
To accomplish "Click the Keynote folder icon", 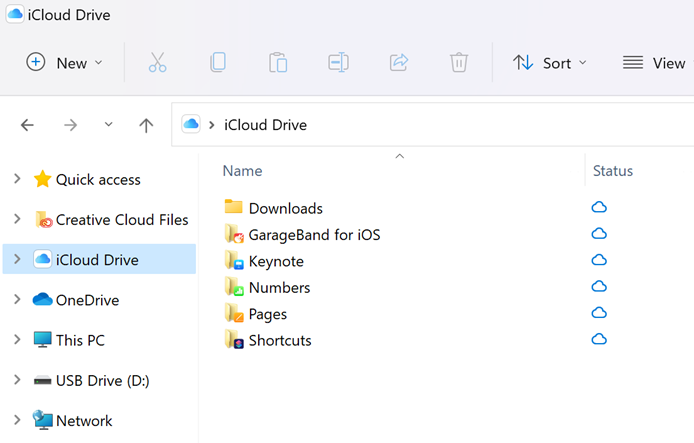I will 234,260.
